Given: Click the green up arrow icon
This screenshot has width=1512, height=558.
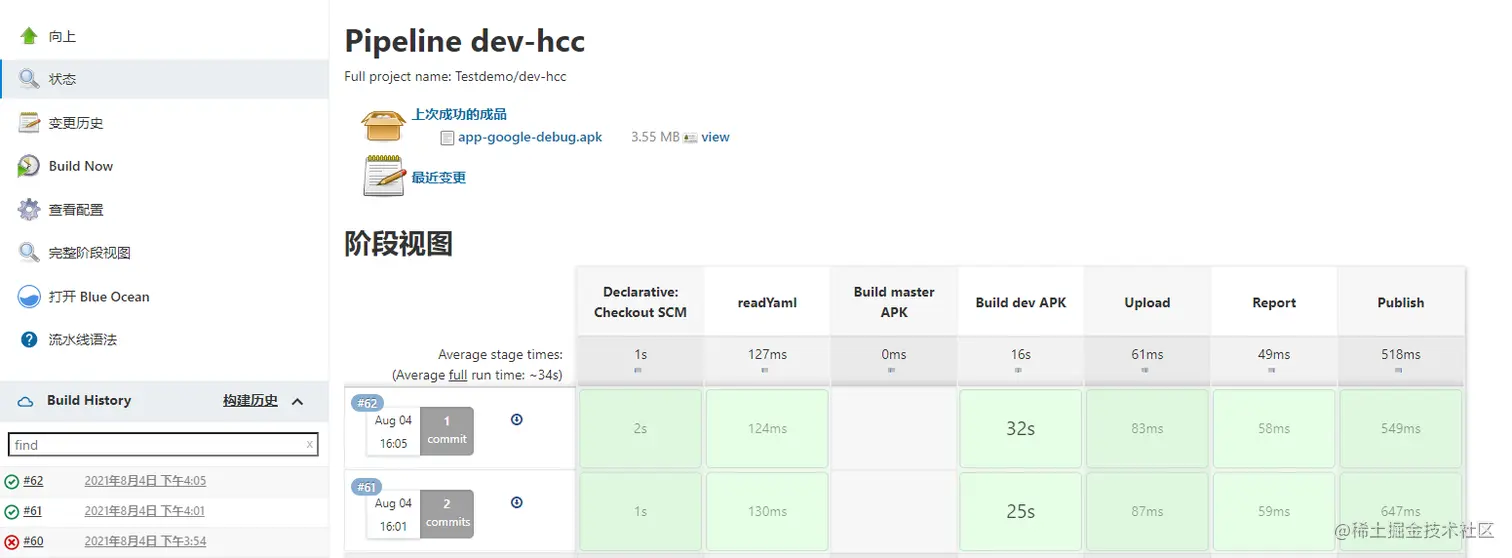Looking at the screenshot, I should [x=29, y=36].
